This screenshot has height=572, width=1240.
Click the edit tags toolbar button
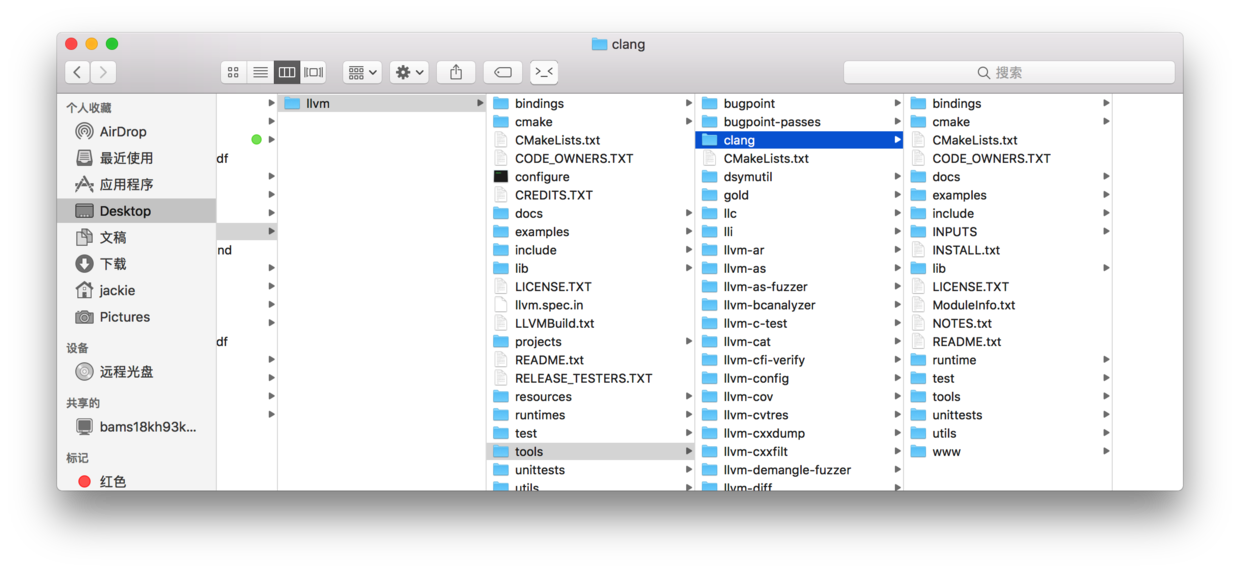pos(503,72)
